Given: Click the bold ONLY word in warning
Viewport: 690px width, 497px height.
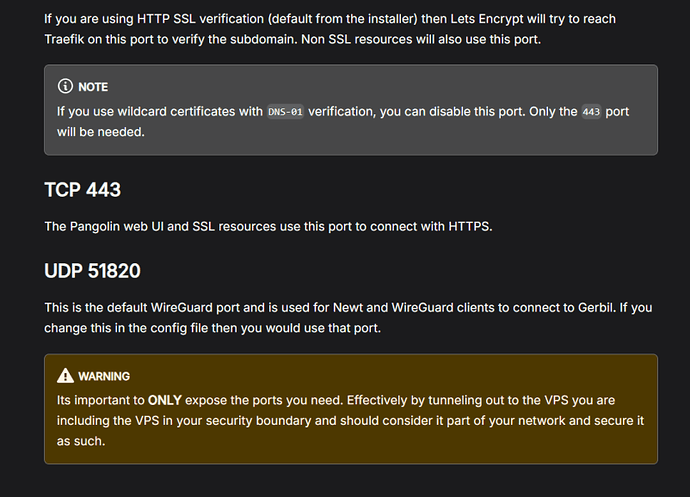Looking at the screenshot, I should tap(165, 400).
